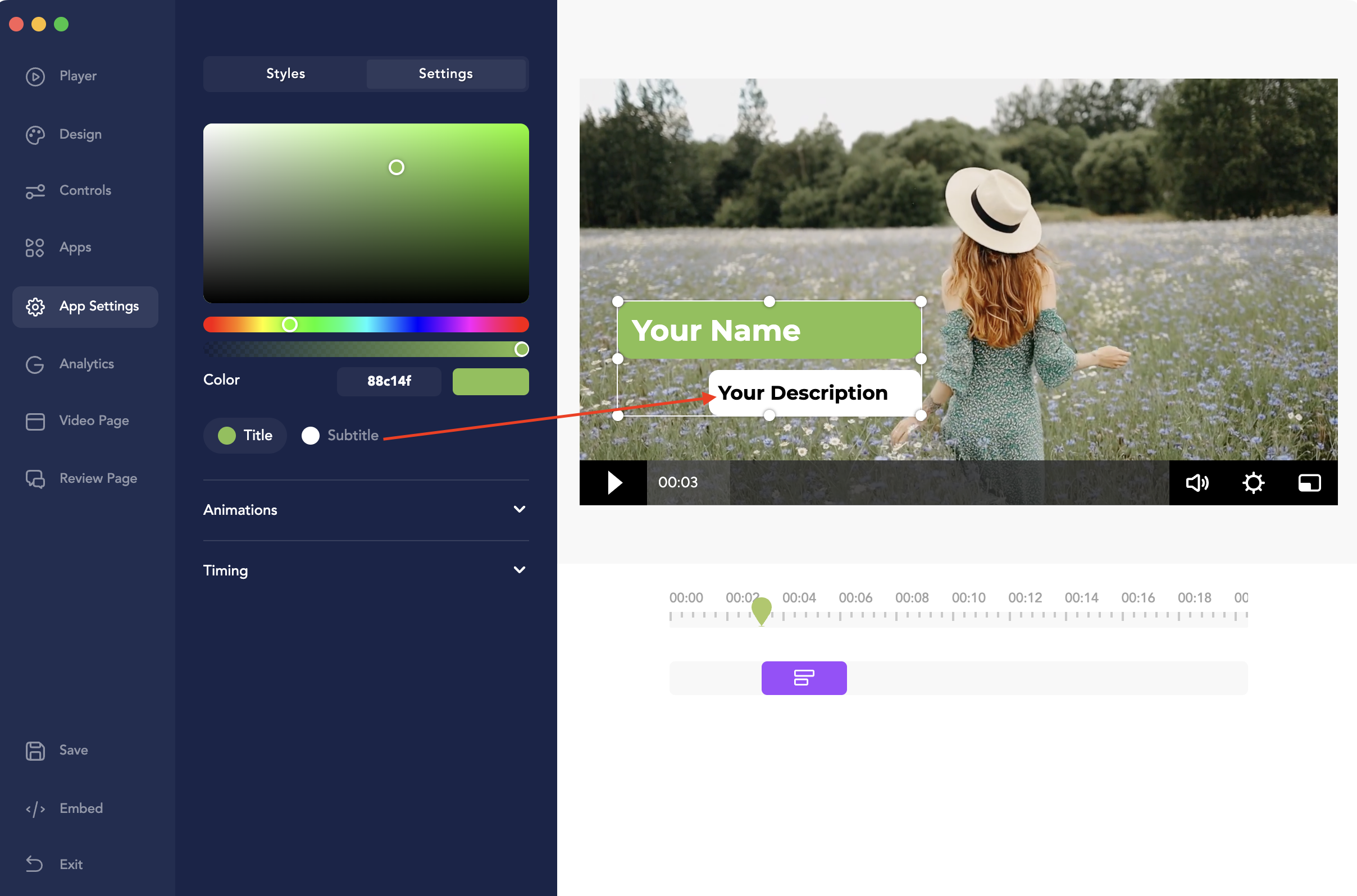The image size is (1357, 896).
Task: Open the Design palette icon
Action: coord(35,135)
